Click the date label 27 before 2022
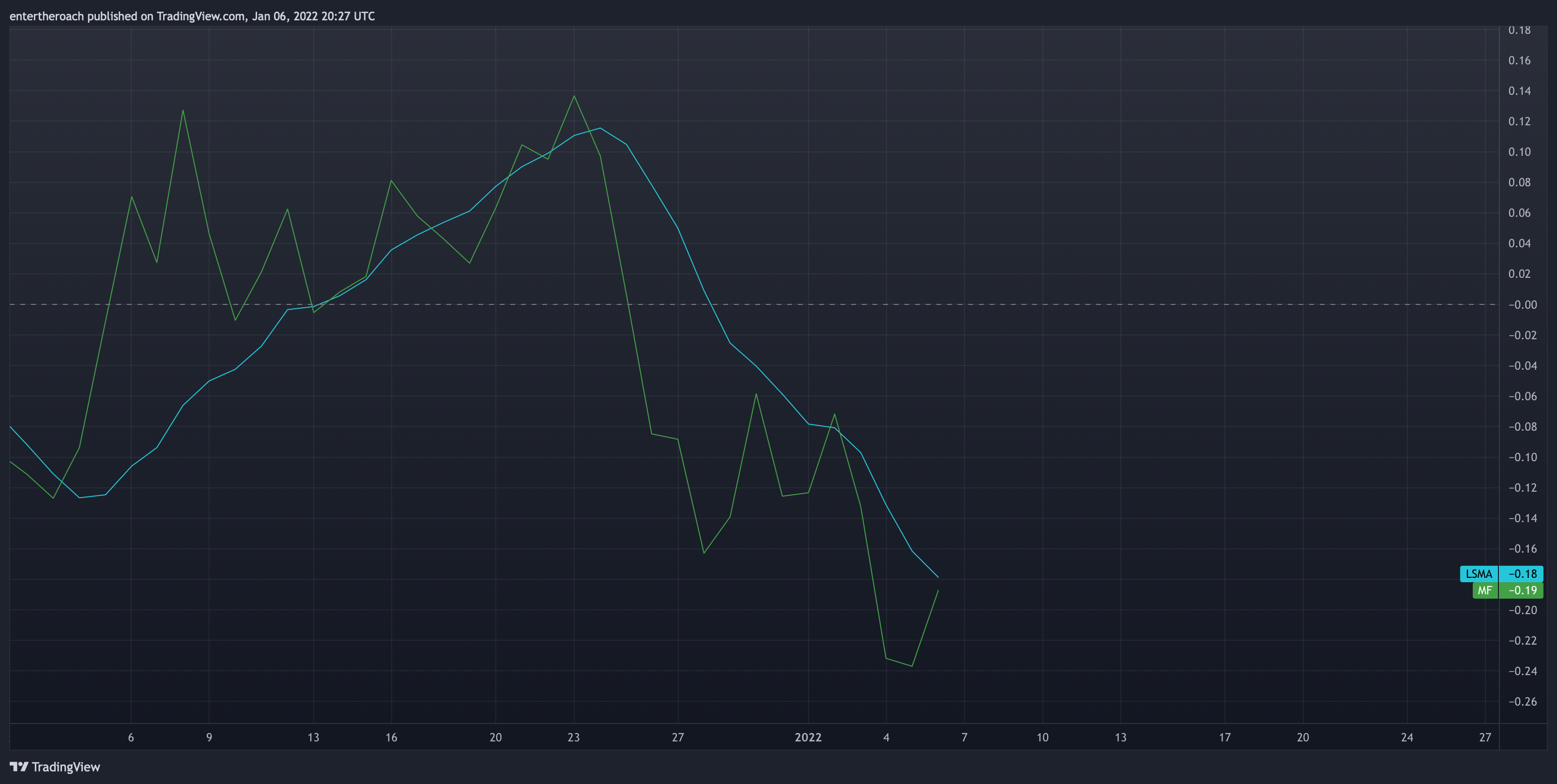The image size is (1557, 784). point(678,737)
